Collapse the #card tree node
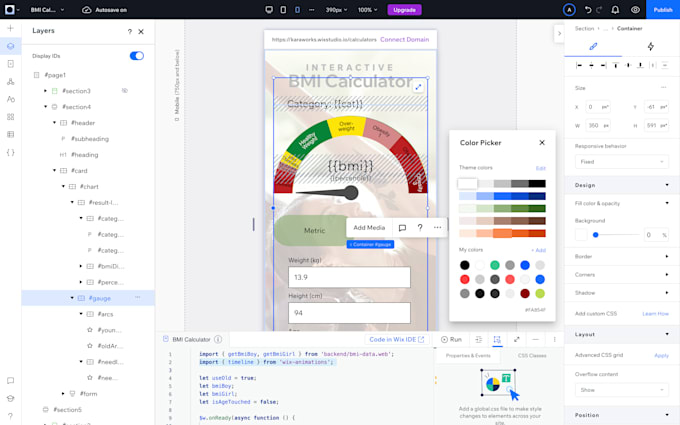 tap(54, 170)
